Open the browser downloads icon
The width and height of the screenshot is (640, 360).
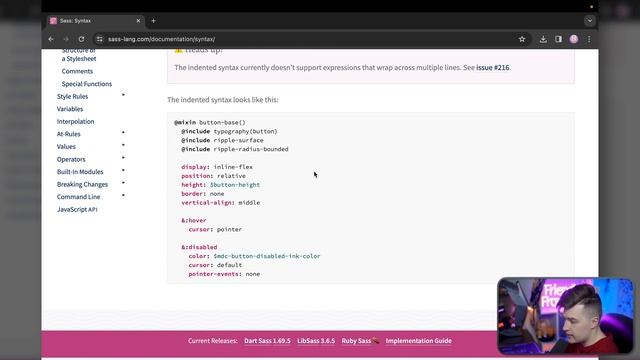click(543, 39)
